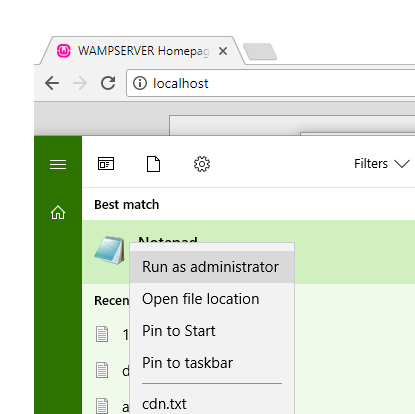Filter search results by Apps icon
The height and width of the screenshot is (414, 415).
[x=106, y=164]
